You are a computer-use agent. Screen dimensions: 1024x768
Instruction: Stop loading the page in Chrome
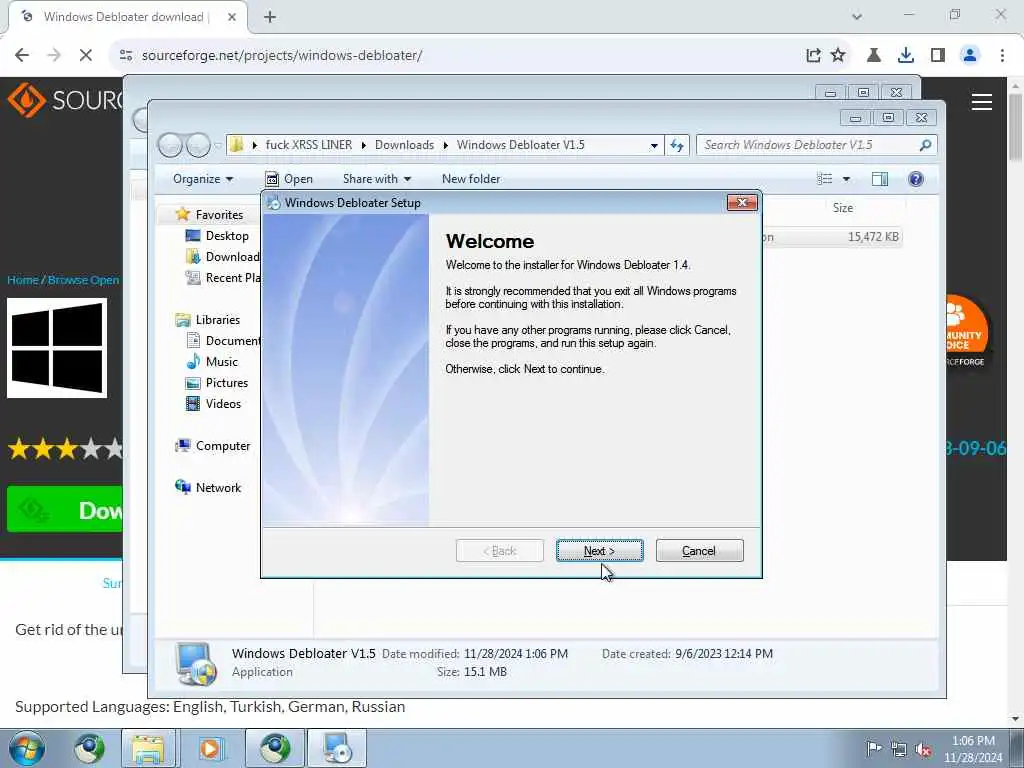point(86,55)
